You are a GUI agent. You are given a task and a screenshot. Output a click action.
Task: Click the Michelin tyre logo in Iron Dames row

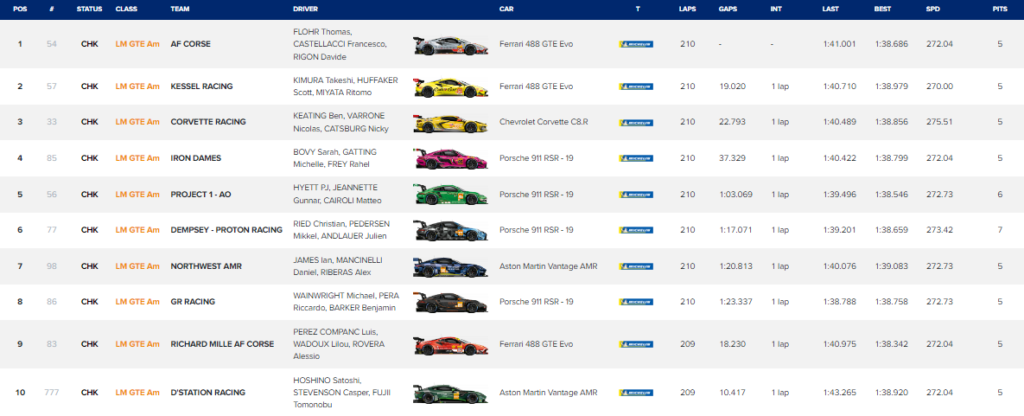(636, 158)
